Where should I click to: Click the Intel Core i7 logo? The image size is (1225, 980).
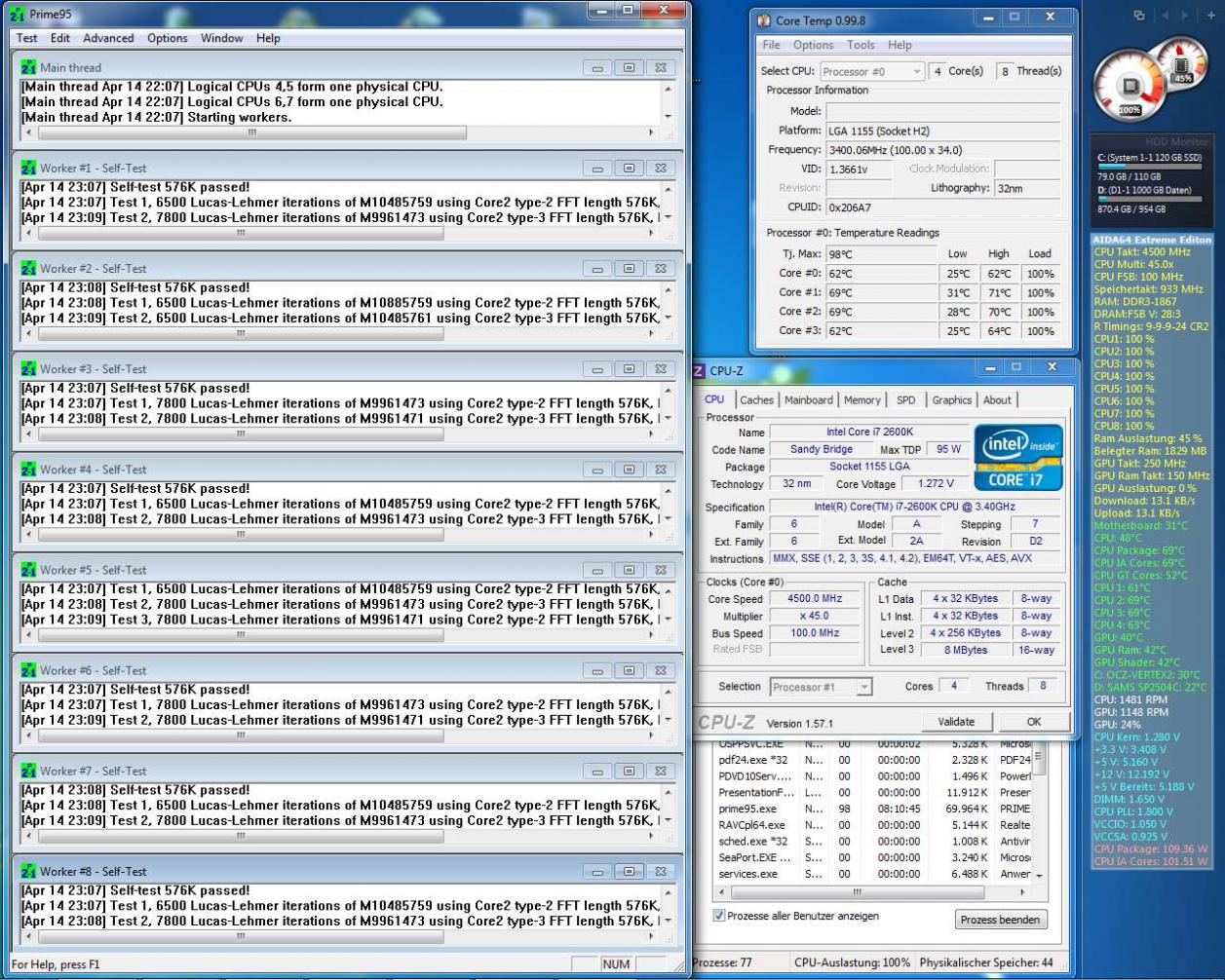tap(1018, 456)
